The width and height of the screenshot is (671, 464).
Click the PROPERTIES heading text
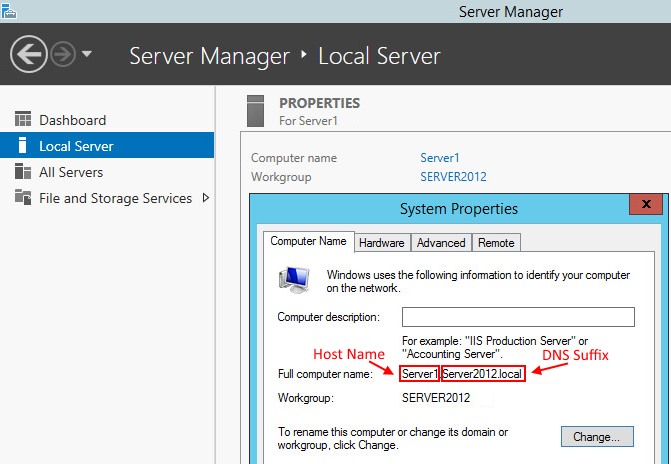tap(320, 103)
